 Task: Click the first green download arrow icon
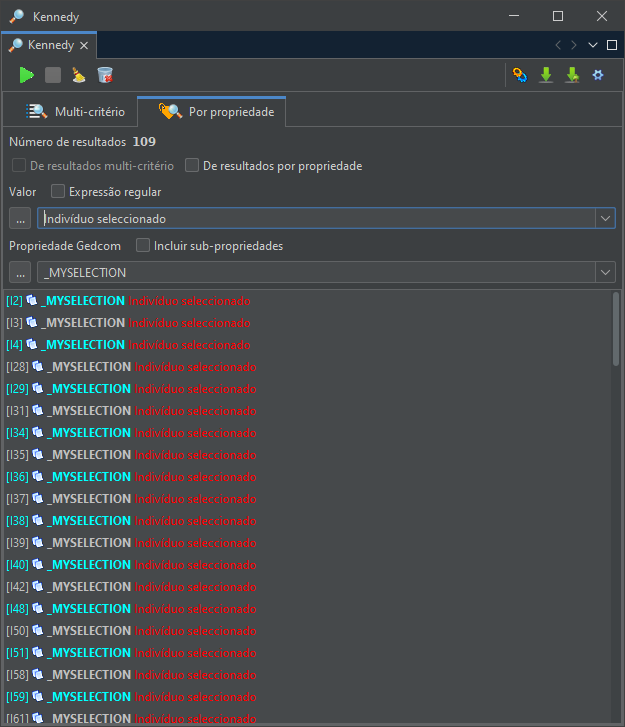point(546,75)
